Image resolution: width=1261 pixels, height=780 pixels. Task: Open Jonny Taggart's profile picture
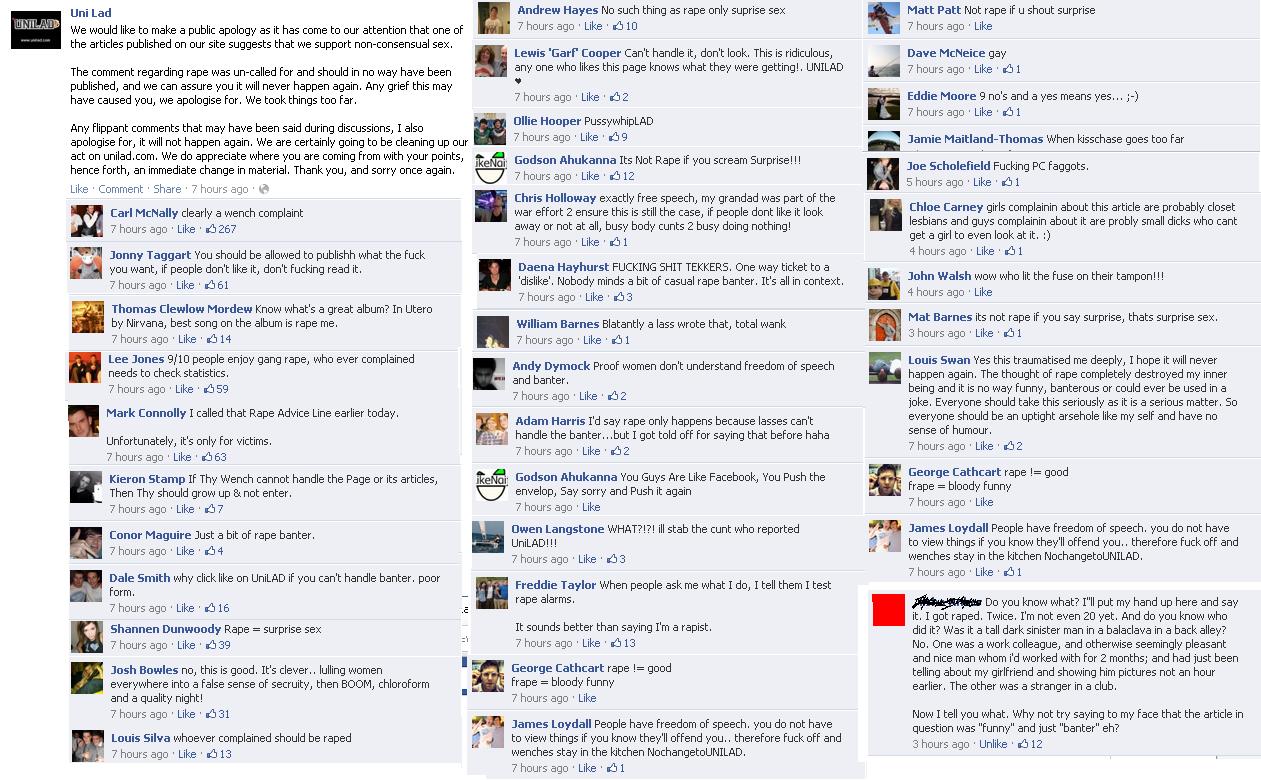click(x=87, y=263)
